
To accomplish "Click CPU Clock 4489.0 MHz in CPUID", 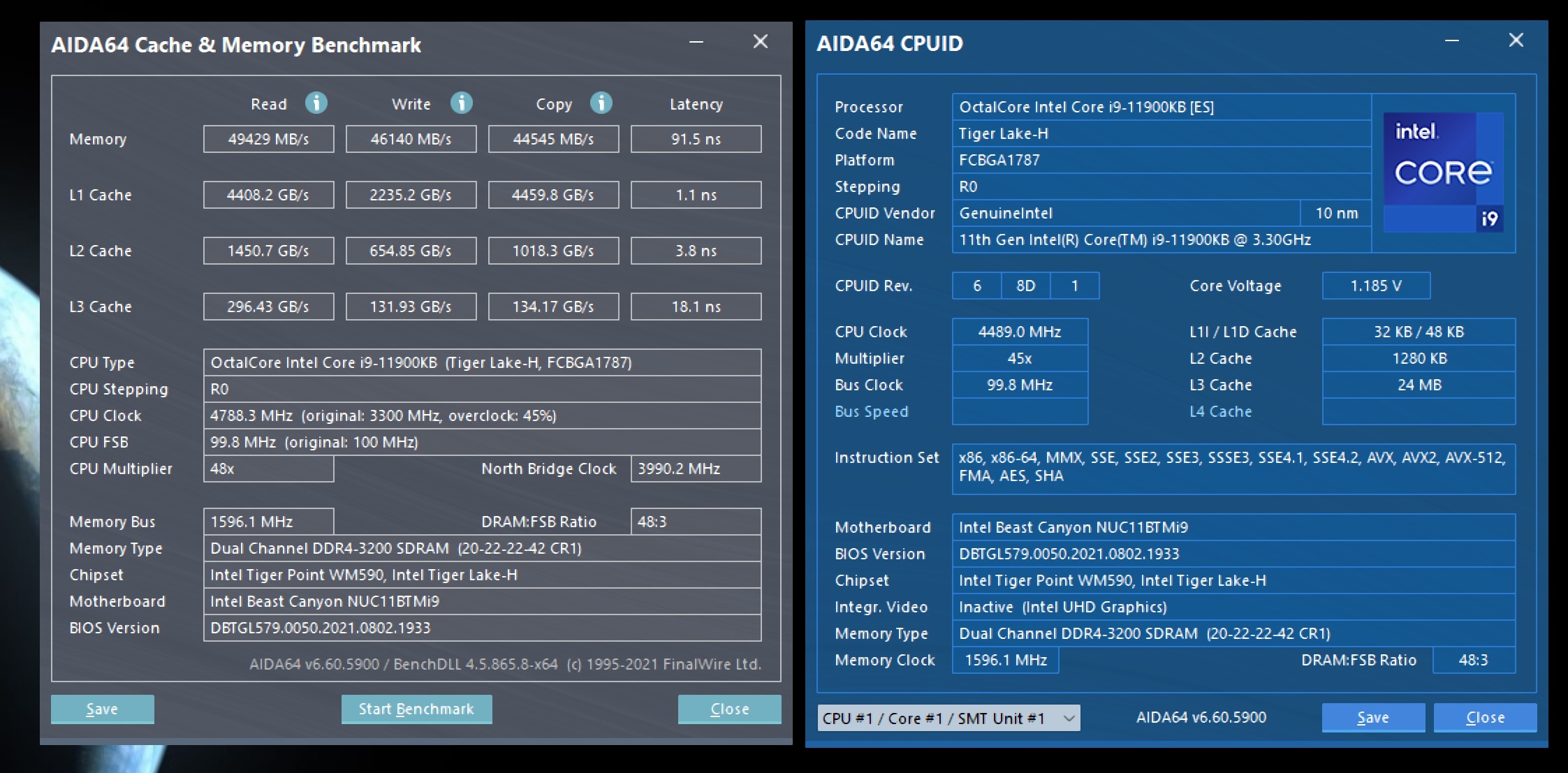I will click(1020, 332).
